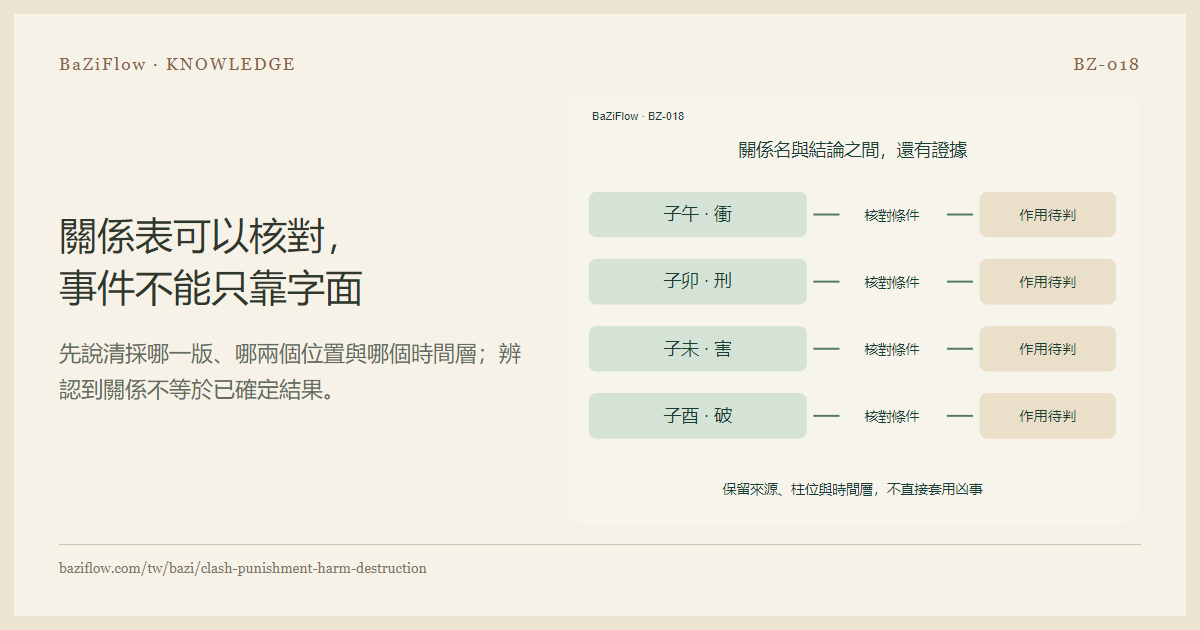The height and width of the screenshot is (630, 1200).
Task: Select the 子酉 · 破 relation box
Action: tap(698, 415)
